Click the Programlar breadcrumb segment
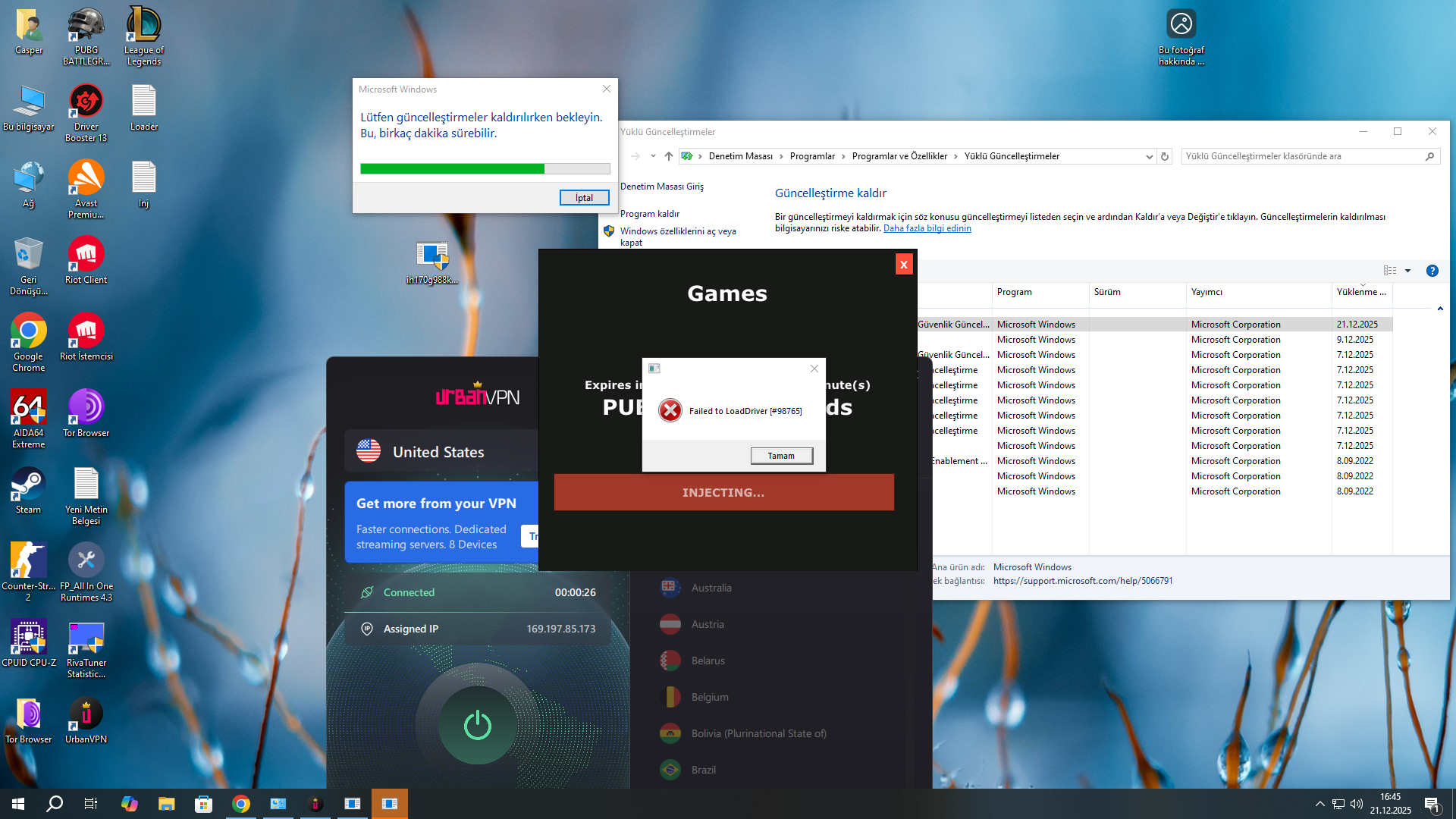Screen dimensions: 1456x819 click(x=812, y=156)
